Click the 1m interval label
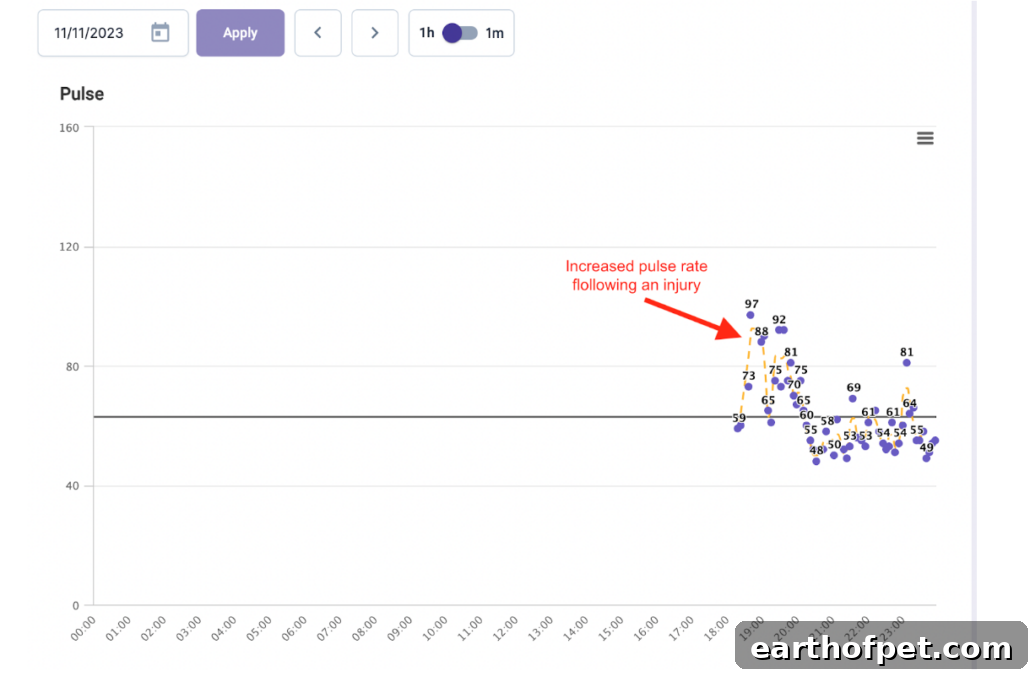The height and width of the screenshot is (677, 1030). (495, 33)
